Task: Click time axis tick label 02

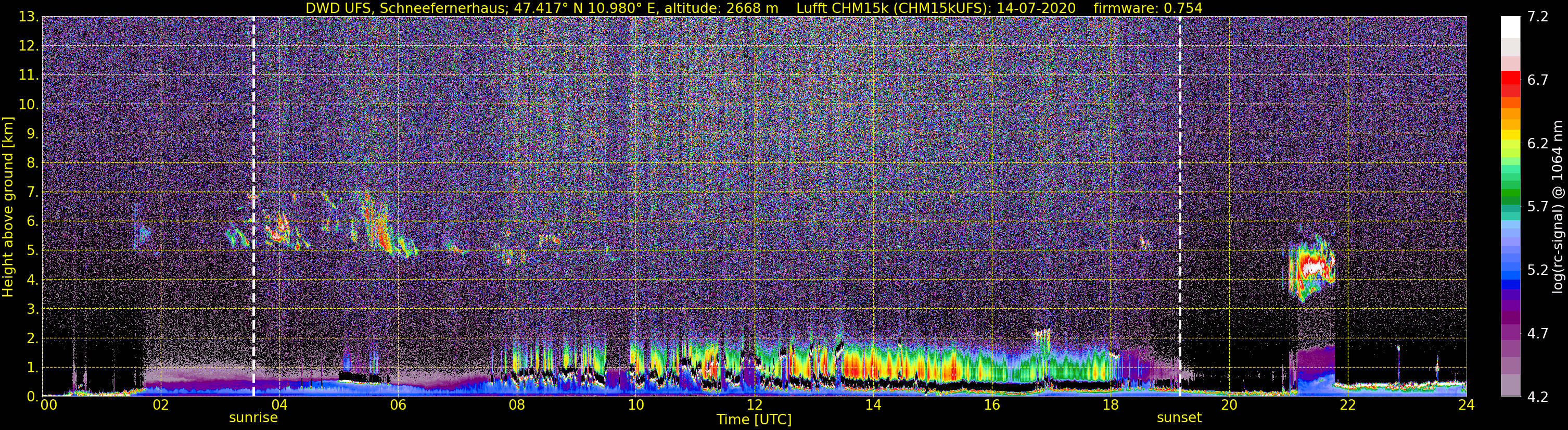Action: pos(160,406)
